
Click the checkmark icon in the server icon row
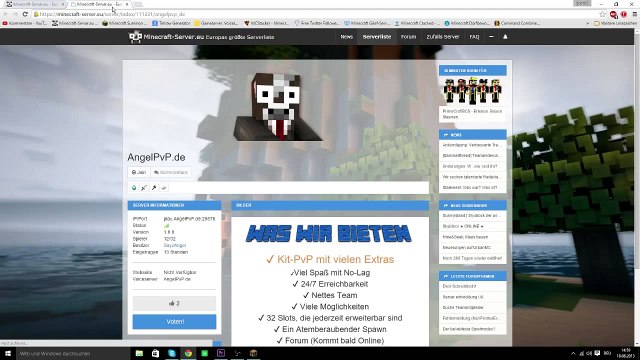tap(164, 188)
